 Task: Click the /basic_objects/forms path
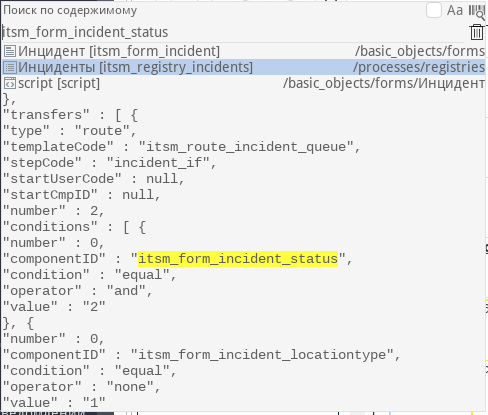(420, 51)
